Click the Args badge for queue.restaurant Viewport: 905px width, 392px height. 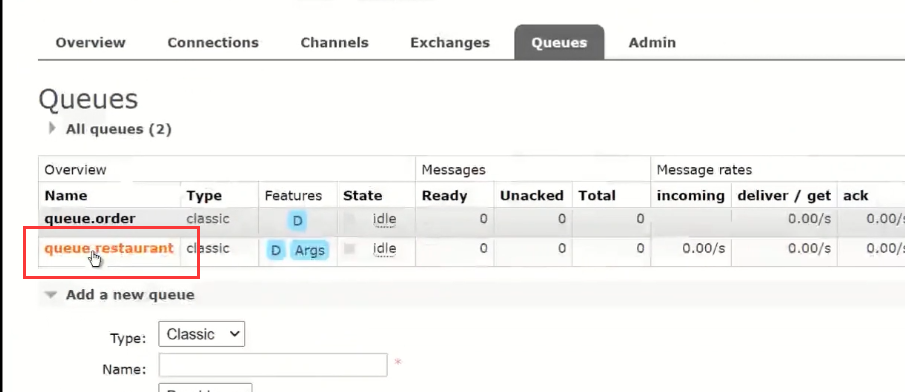309,251
